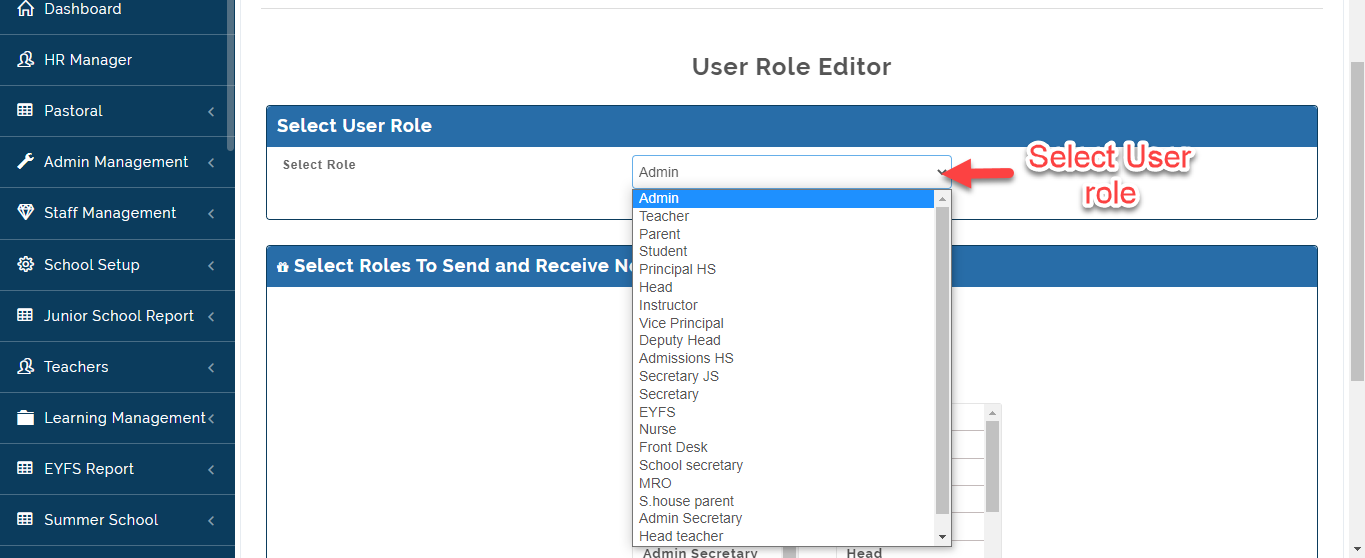Screen dimensions: 1365x558
Task: Choose School secretary in the role list
Action: click(784, 465)
